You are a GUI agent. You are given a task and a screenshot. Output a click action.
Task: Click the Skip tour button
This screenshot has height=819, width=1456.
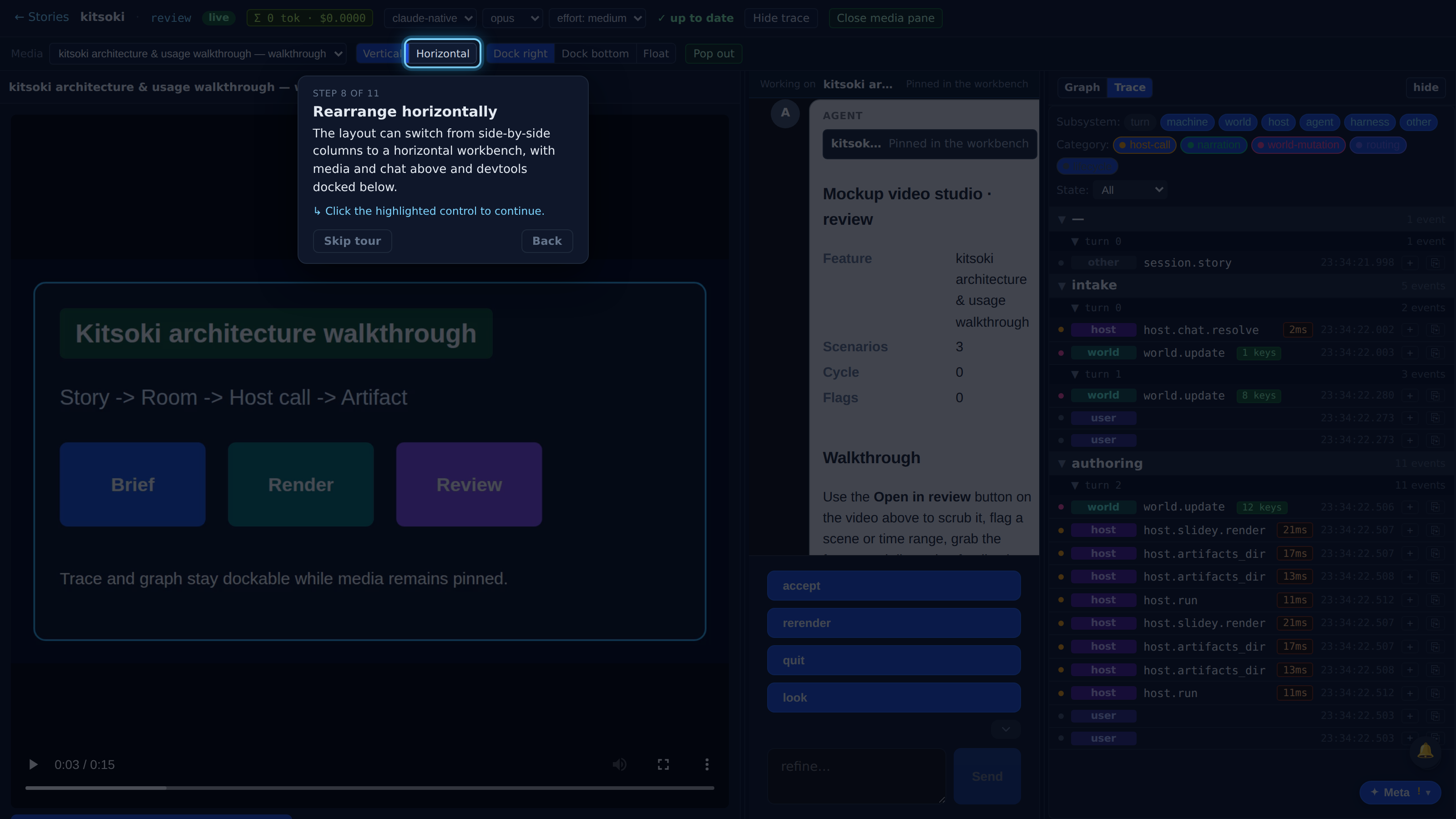(x=352, y=241)
